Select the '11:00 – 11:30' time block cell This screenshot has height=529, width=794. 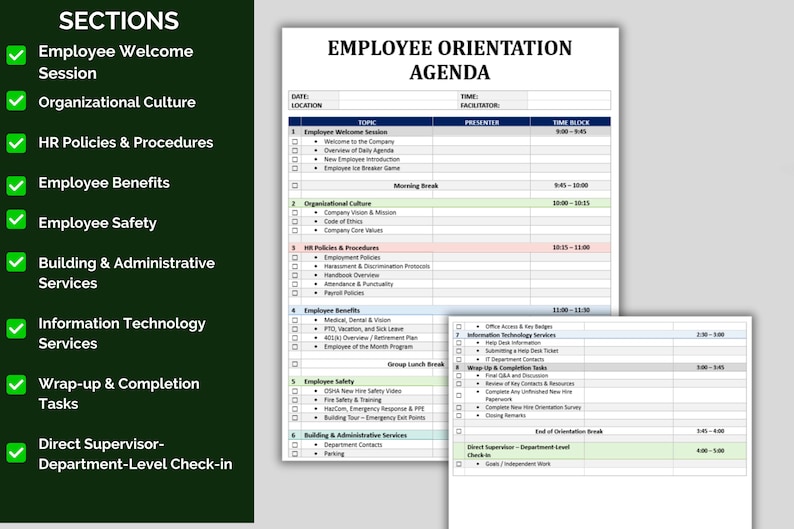[x=571, y=310]
